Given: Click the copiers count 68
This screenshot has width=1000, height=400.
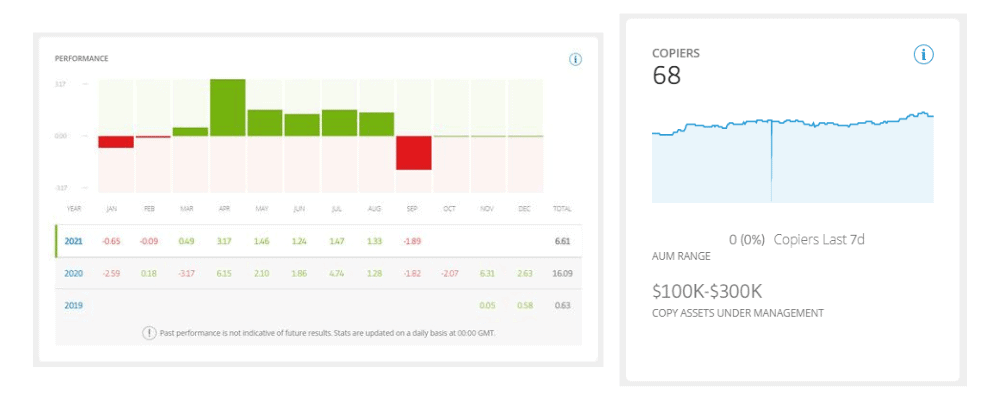Looking at the screenshot, I should pyautogui.click(x=666, y=76).
